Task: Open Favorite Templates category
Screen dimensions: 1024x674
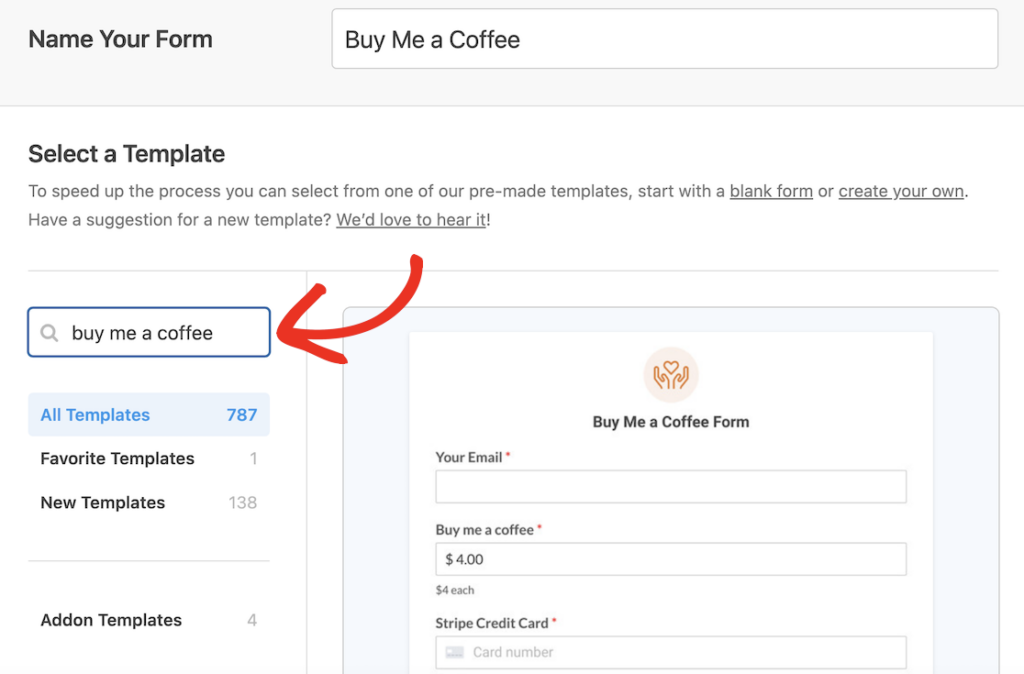Action: [149, 458]
